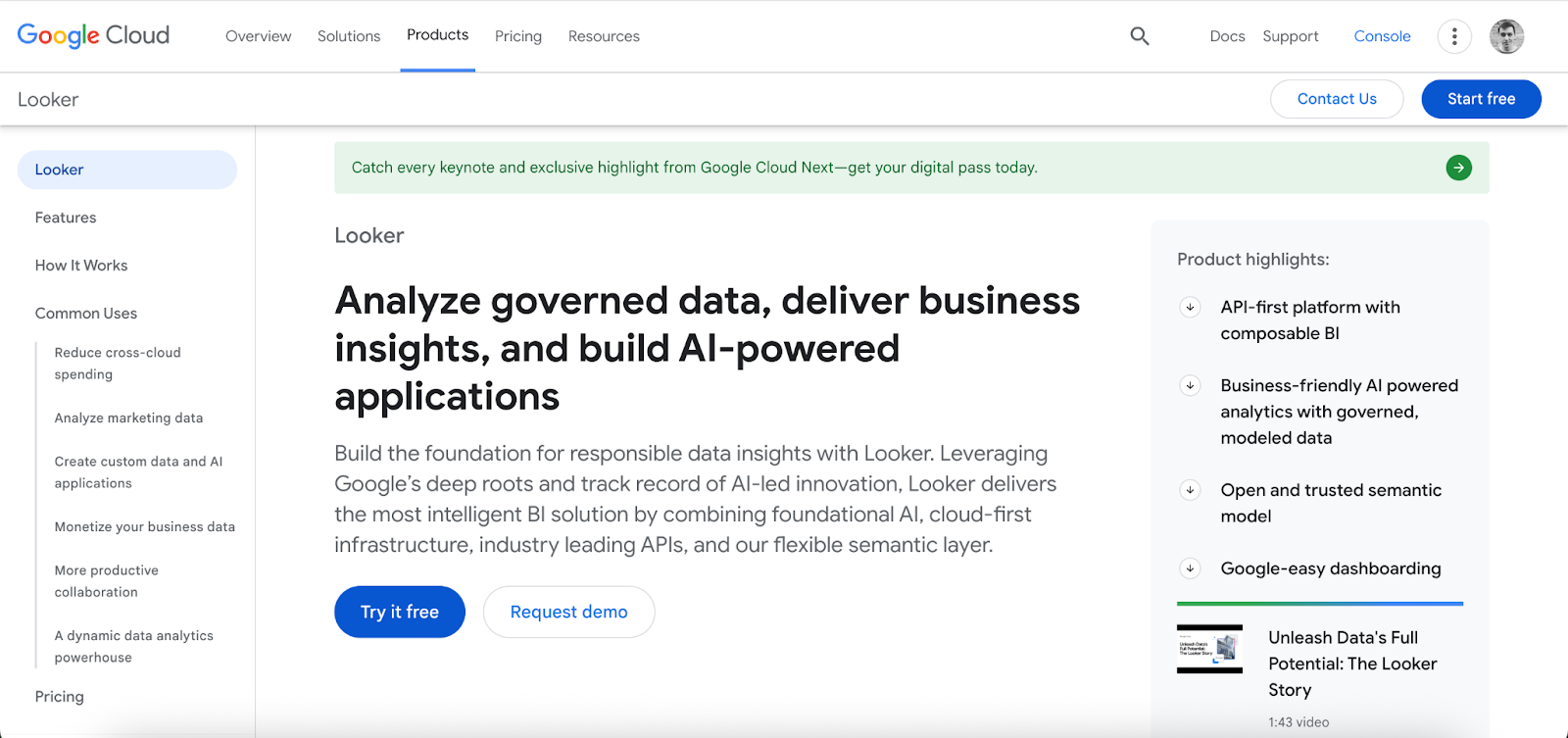This screenshot has height=738, width=1568.
Task: Open the three-dot more options menu
Action: tap(1454, 36)
